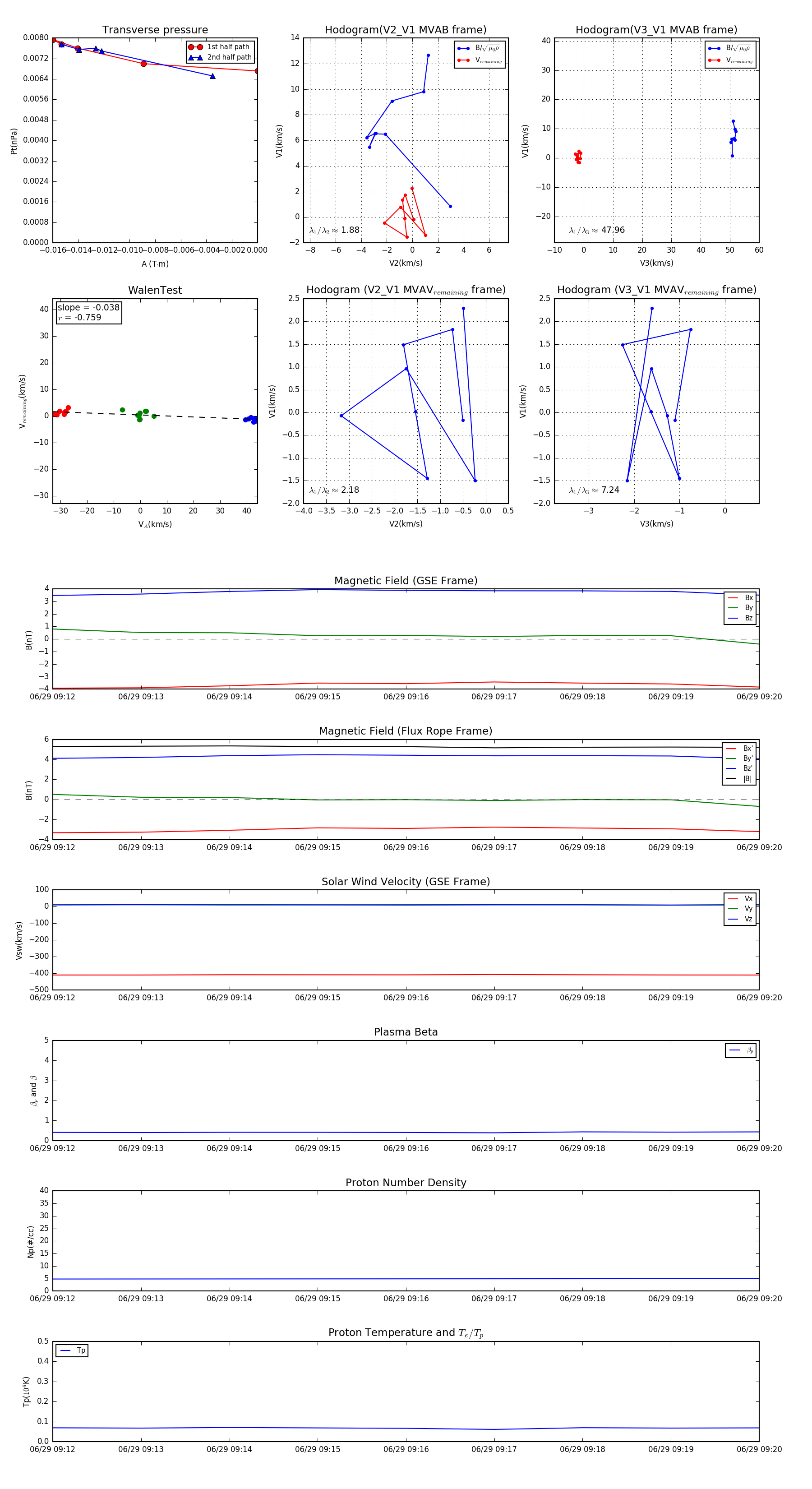Click the '2nd half path' legend entry
This screenshot has width=812, height=1489.
coord(220,57)
